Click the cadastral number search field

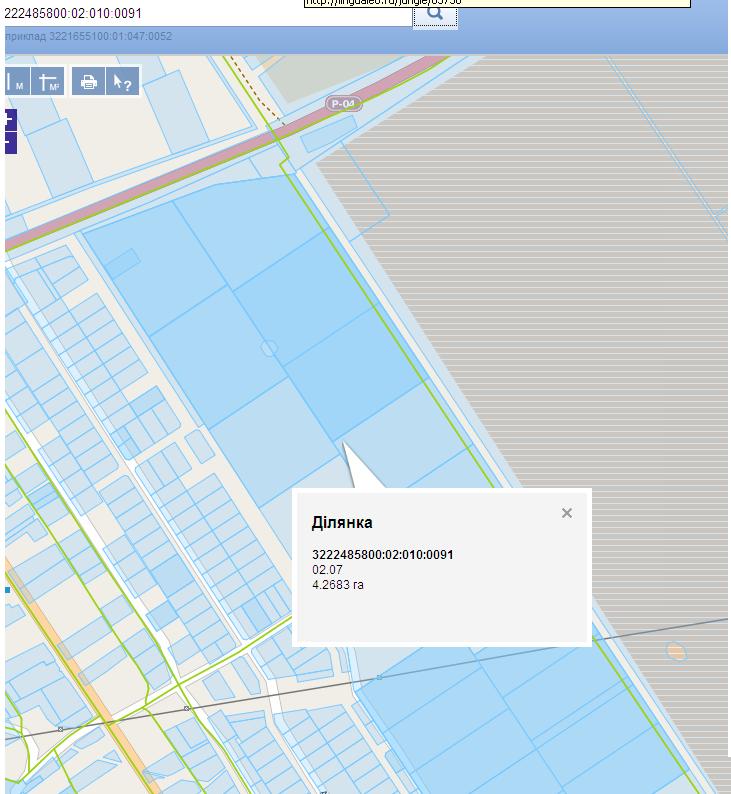(x=200, y=14)
